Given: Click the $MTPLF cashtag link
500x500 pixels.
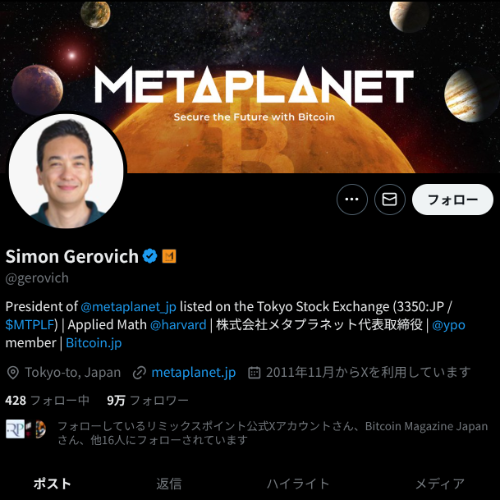Looking at the screenshot, I should pos(30,324).
